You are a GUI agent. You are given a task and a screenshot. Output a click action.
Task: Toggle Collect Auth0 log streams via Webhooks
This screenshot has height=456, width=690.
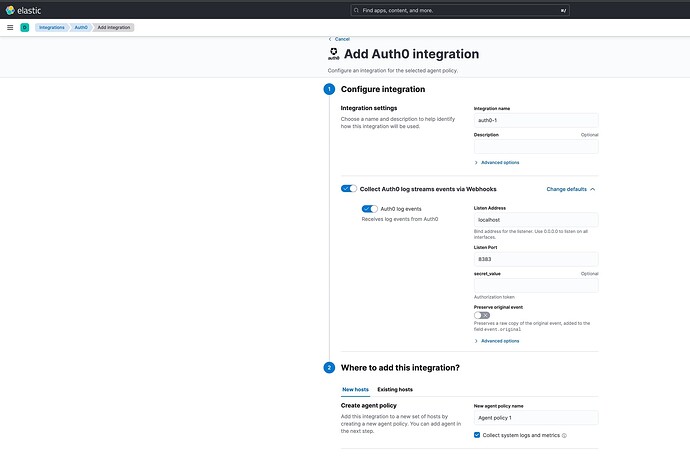click(x=349, y=188)
